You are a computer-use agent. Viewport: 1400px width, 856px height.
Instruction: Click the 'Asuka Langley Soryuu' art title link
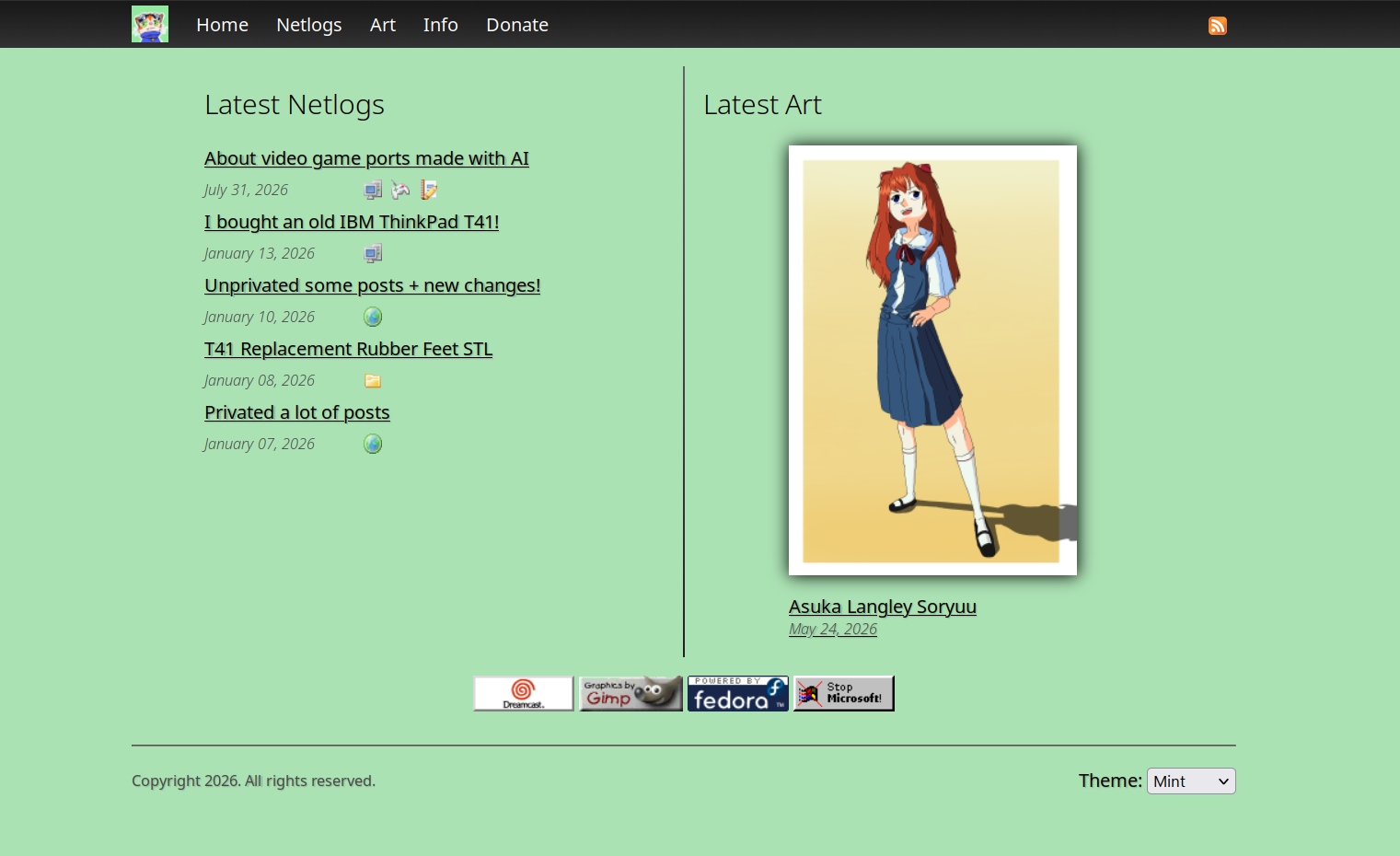pos(883,607)
